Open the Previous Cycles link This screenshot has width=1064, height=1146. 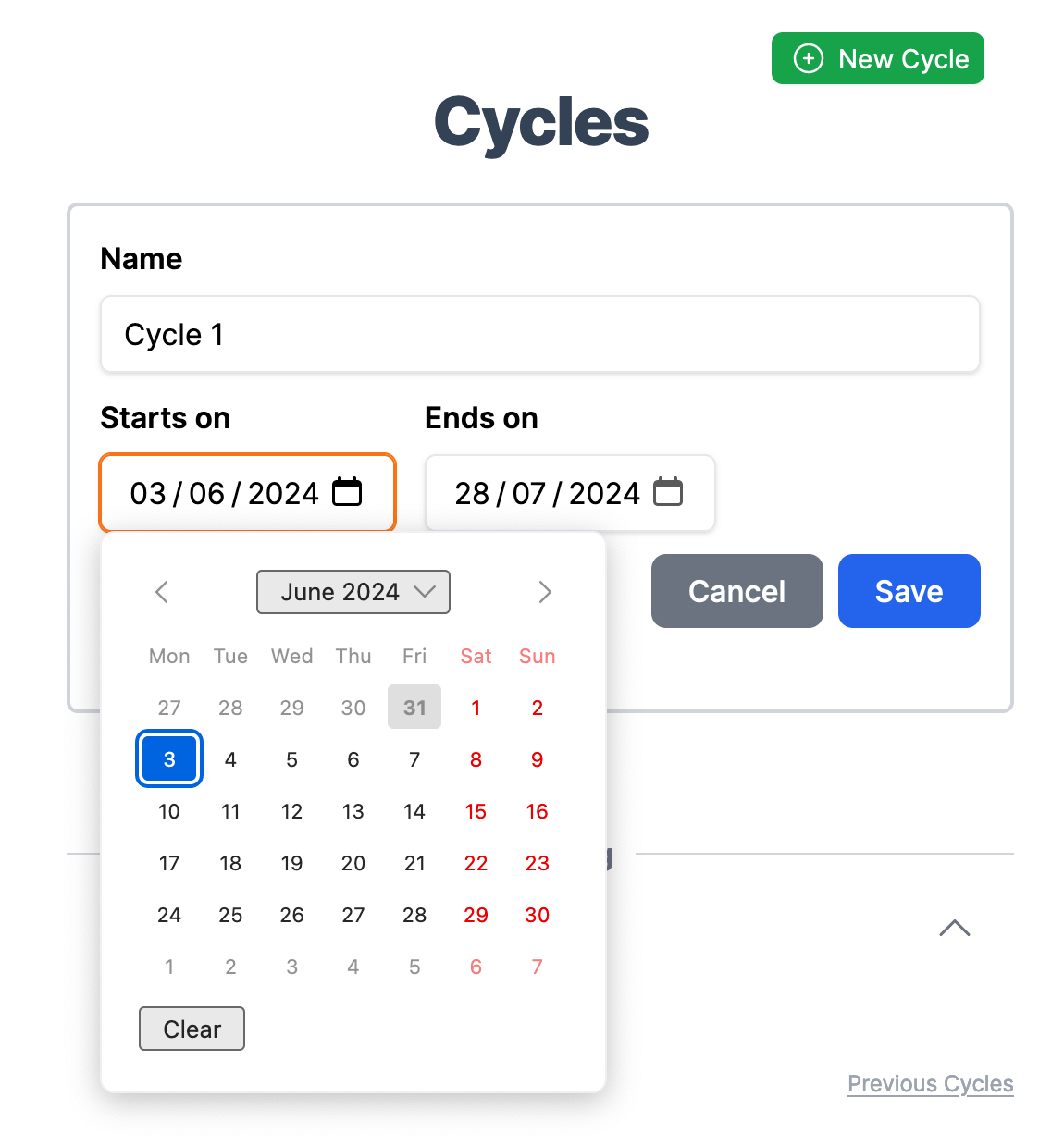(931, 1083)
